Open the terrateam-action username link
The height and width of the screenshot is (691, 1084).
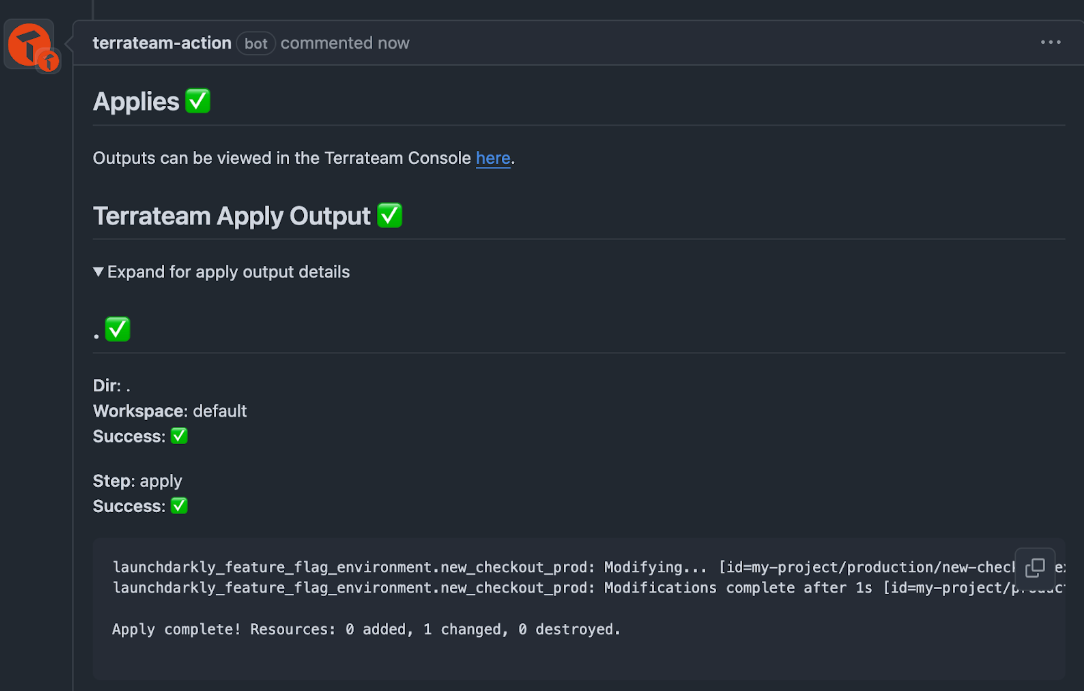[x=162, y=43]
